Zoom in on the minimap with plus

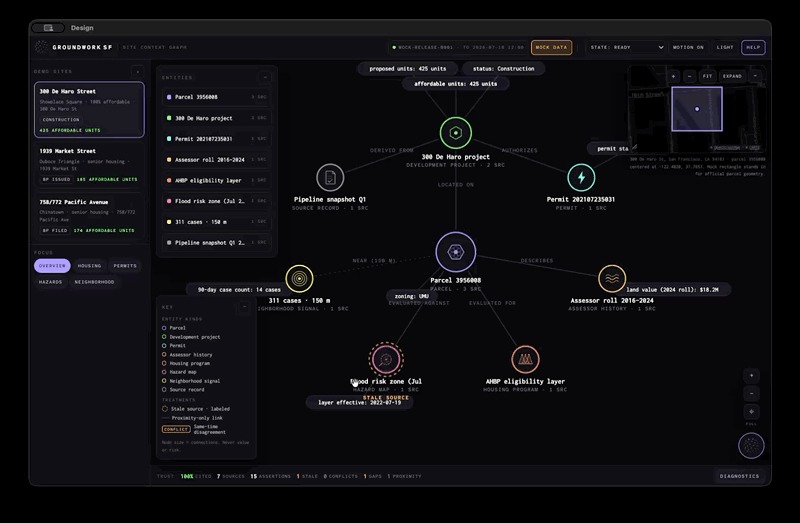tap(673, 76)
